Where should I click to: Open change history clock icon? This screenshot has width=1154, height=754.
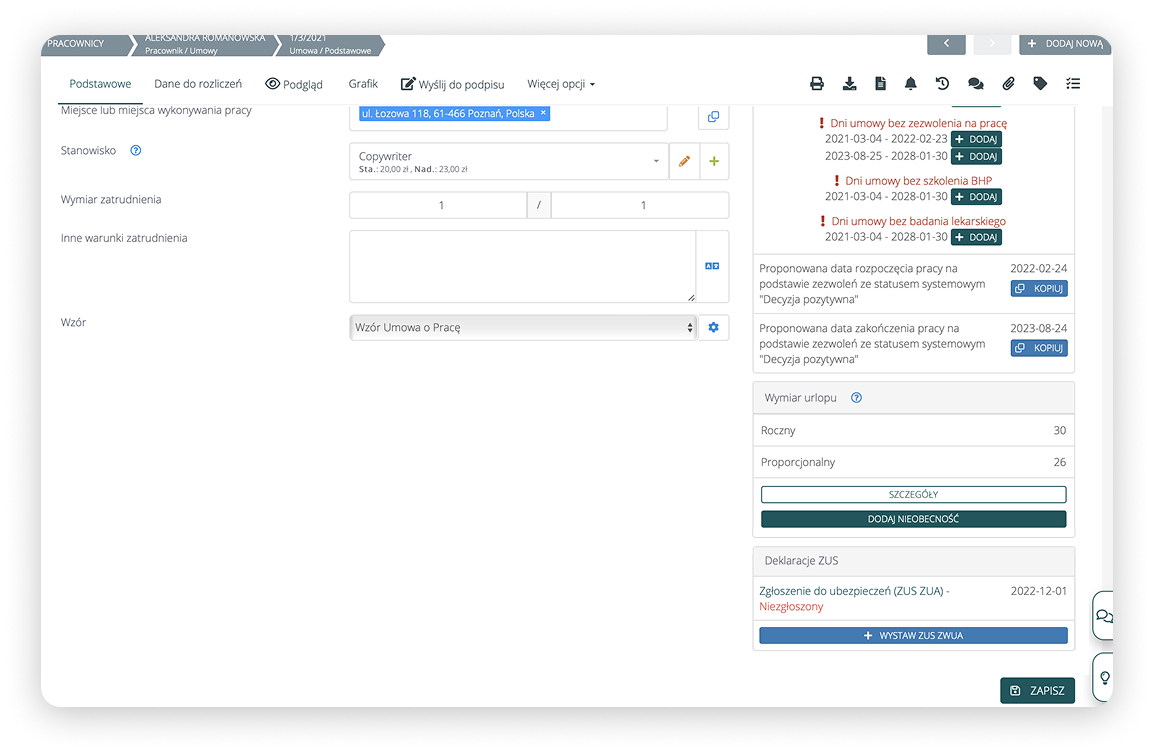(x=942, y=84)
